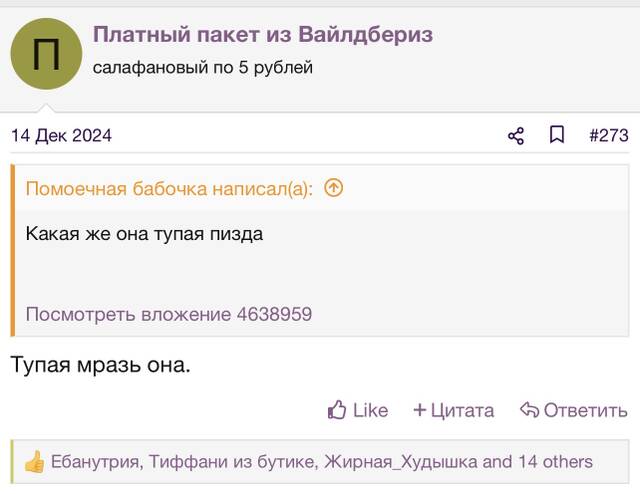The image size is (640, 494).
Task: Bookmark this post with the bookmark icon
Action: [557, 135]
